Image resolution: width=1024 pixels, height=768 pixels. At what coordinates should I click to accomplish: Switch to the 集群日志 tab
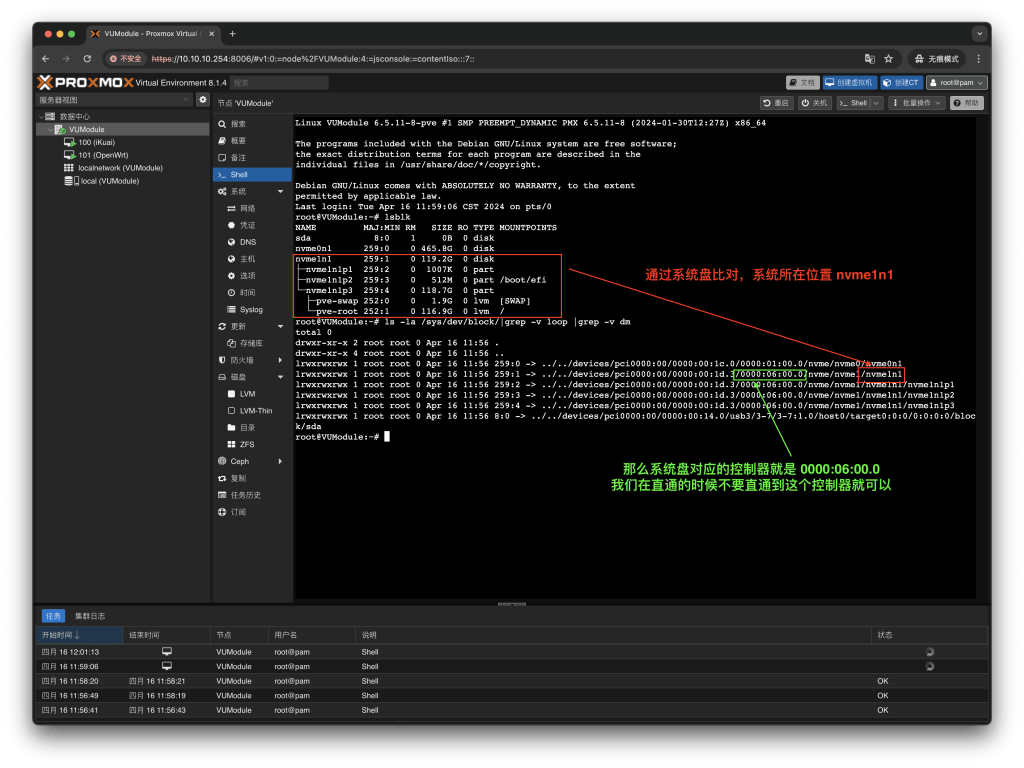[x=90, y=616]
